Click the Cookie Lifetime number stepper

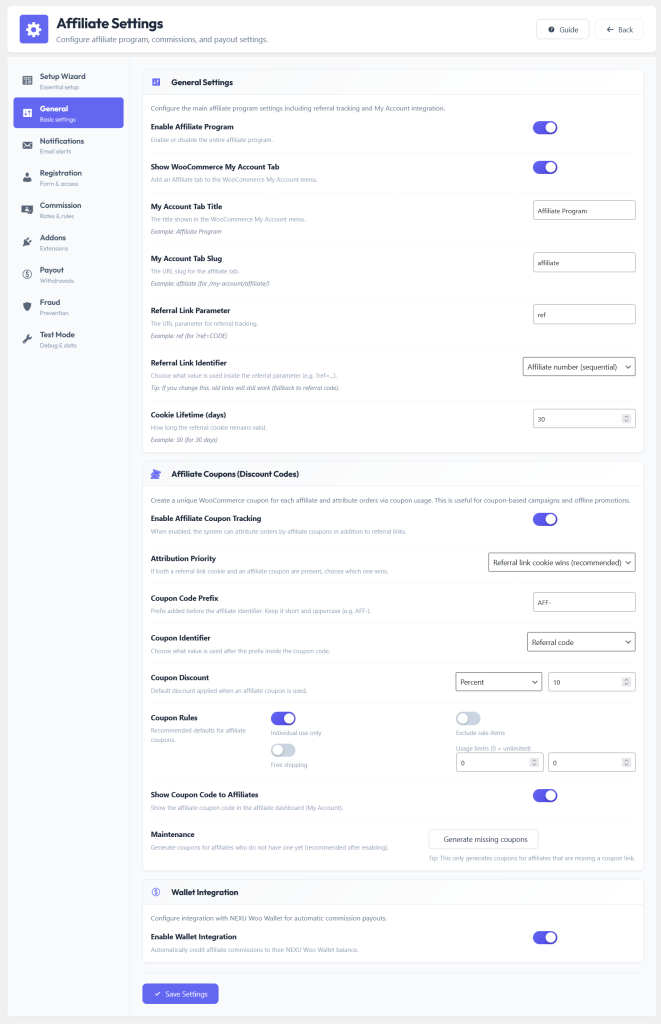[626, 419]
